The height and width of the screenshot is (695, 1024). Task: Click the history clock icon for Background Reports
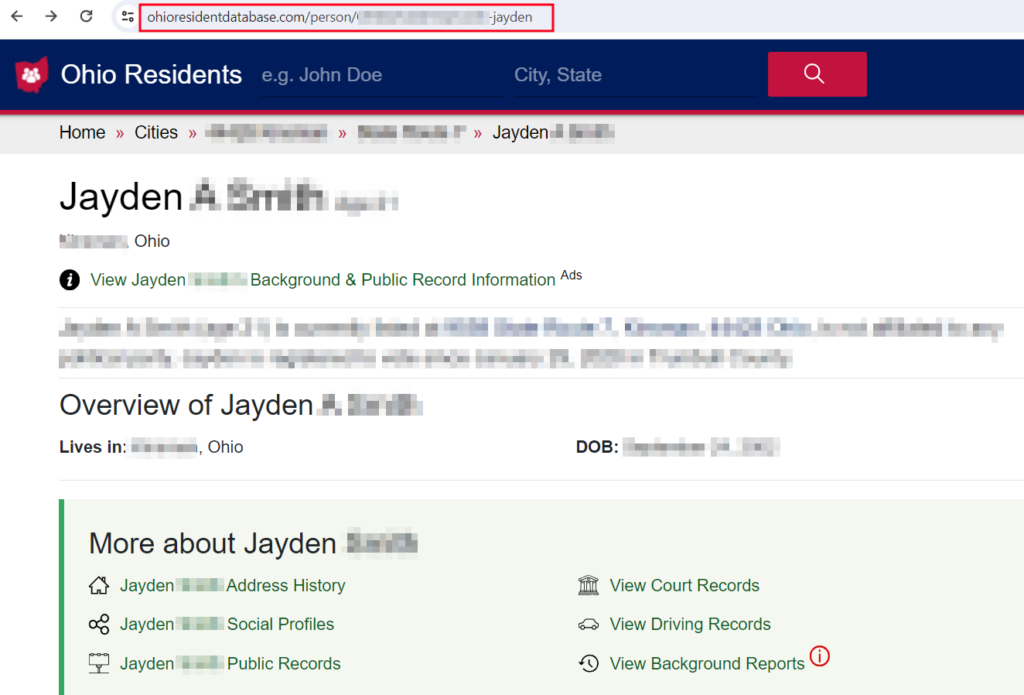(x=588, y=664)
